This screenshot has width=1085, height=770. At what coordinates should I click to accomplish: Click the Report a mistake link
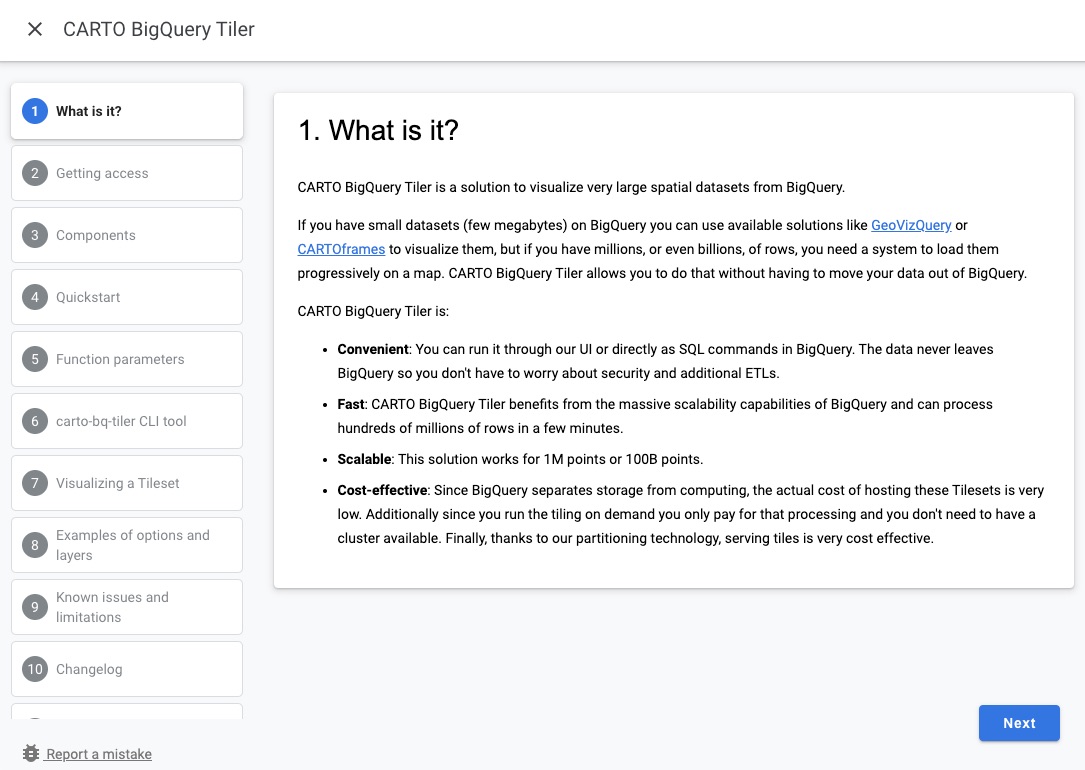pos(99,754)
